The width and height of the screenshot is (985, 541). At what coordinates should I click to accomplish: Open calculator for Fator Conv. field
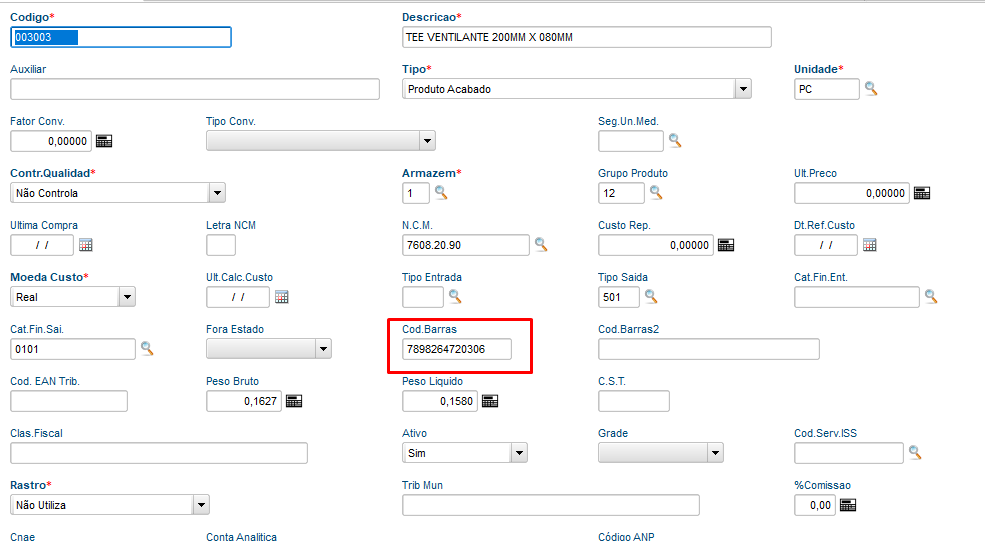104,141
